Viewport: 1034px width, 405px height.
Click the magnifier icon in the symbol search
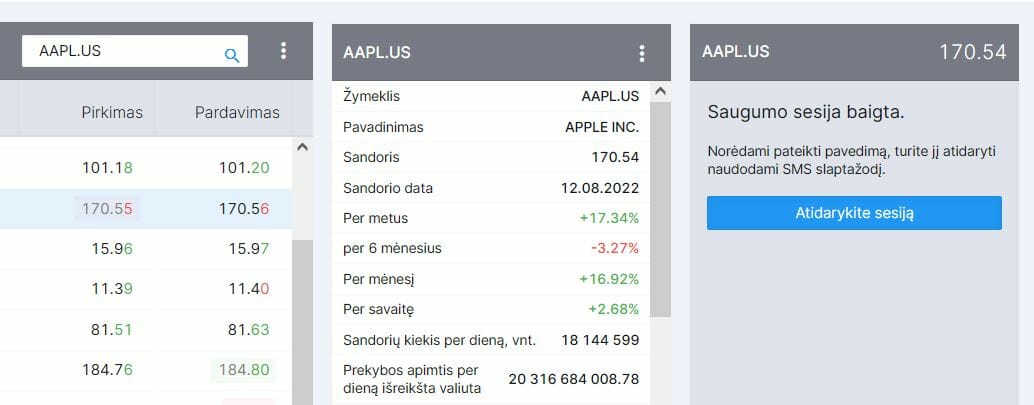[x=232, y=54]
